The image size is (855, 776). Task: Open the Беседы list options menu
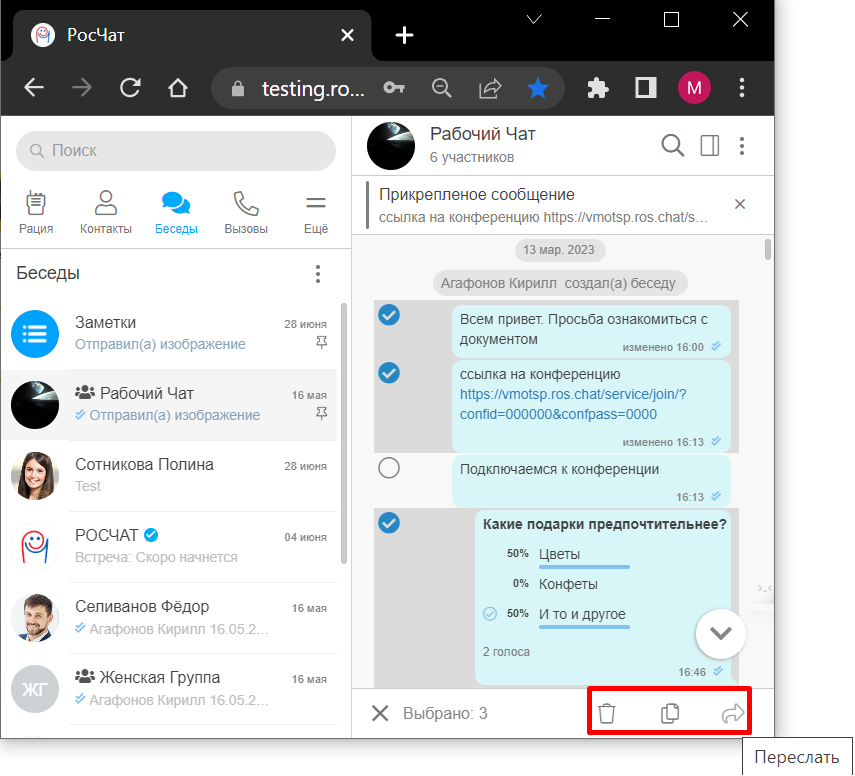[318, 274]
